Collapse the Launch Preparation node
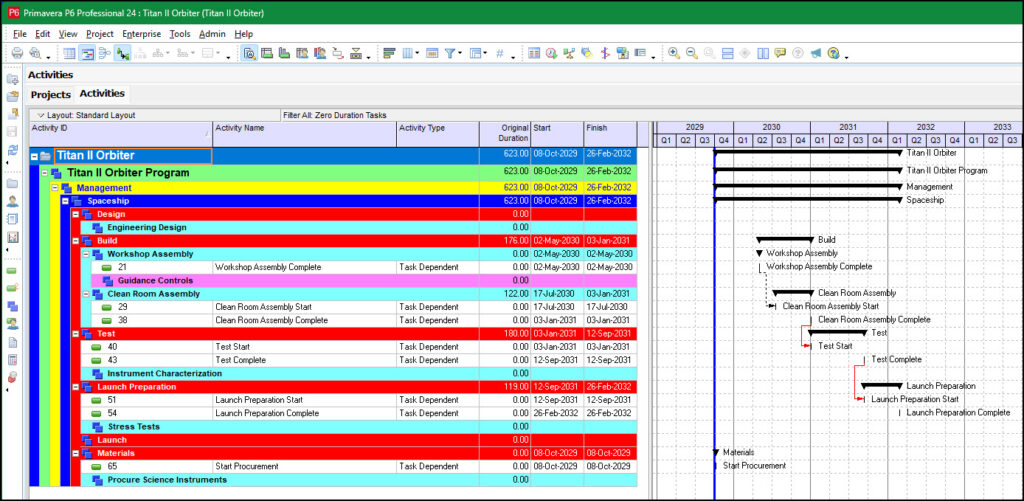 (x=76, y=387)
